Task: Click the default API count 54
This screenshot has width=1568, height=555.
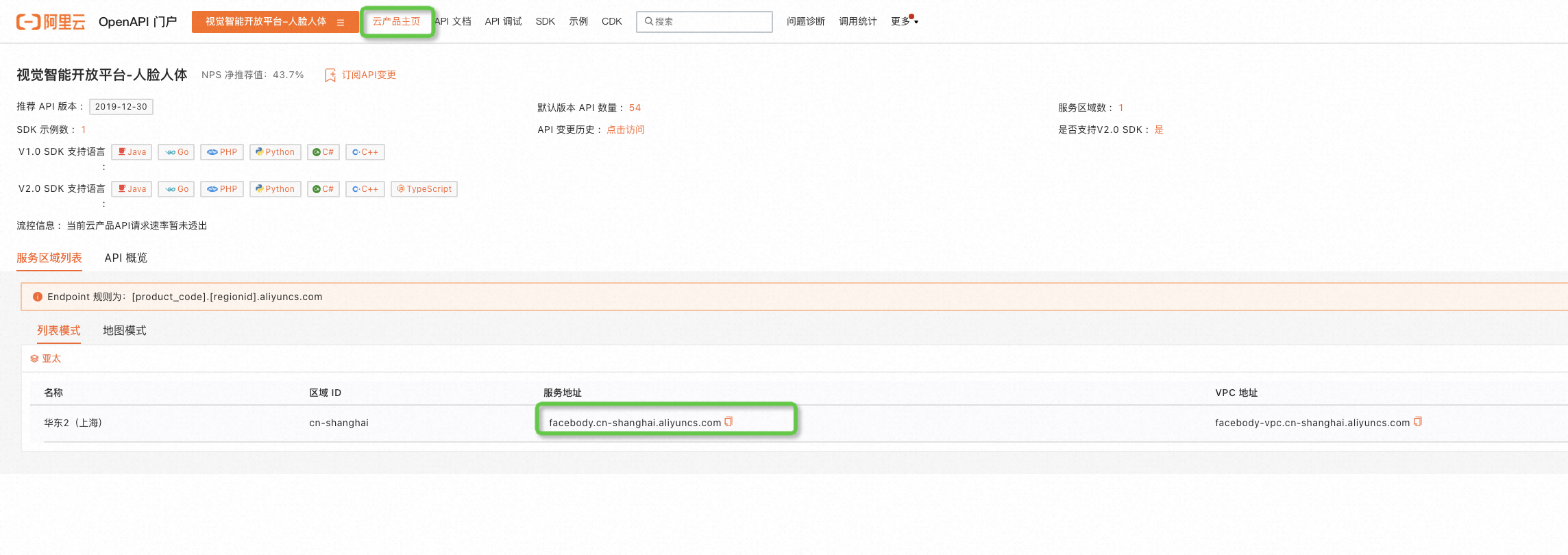Action: (635, 108)
